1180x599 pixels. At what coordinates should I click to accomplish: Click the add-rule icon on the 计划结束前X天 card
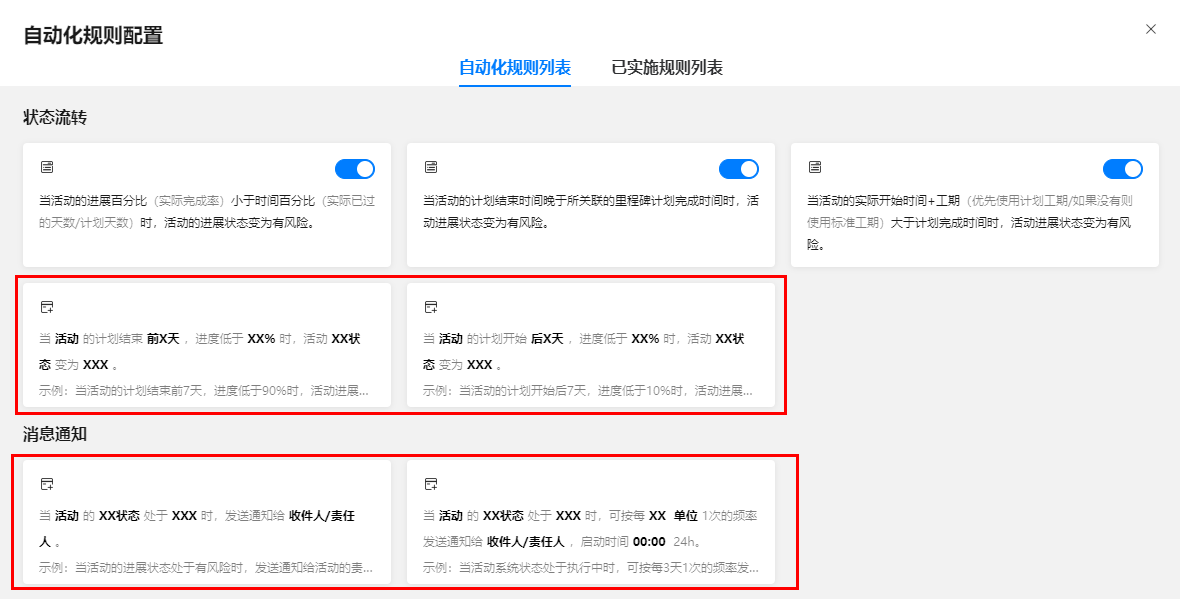[x=47, y=306]
